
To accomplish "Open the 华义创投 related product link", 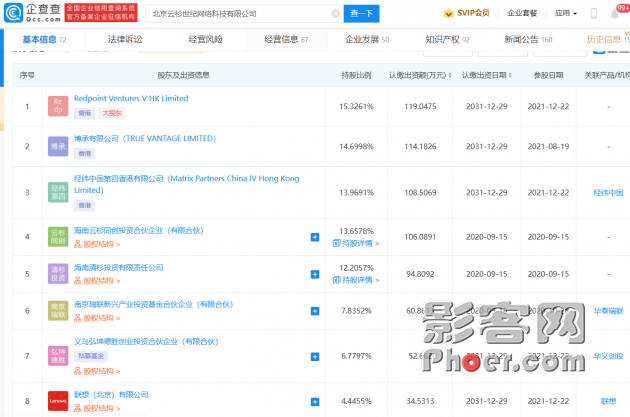I will point(608,356).
